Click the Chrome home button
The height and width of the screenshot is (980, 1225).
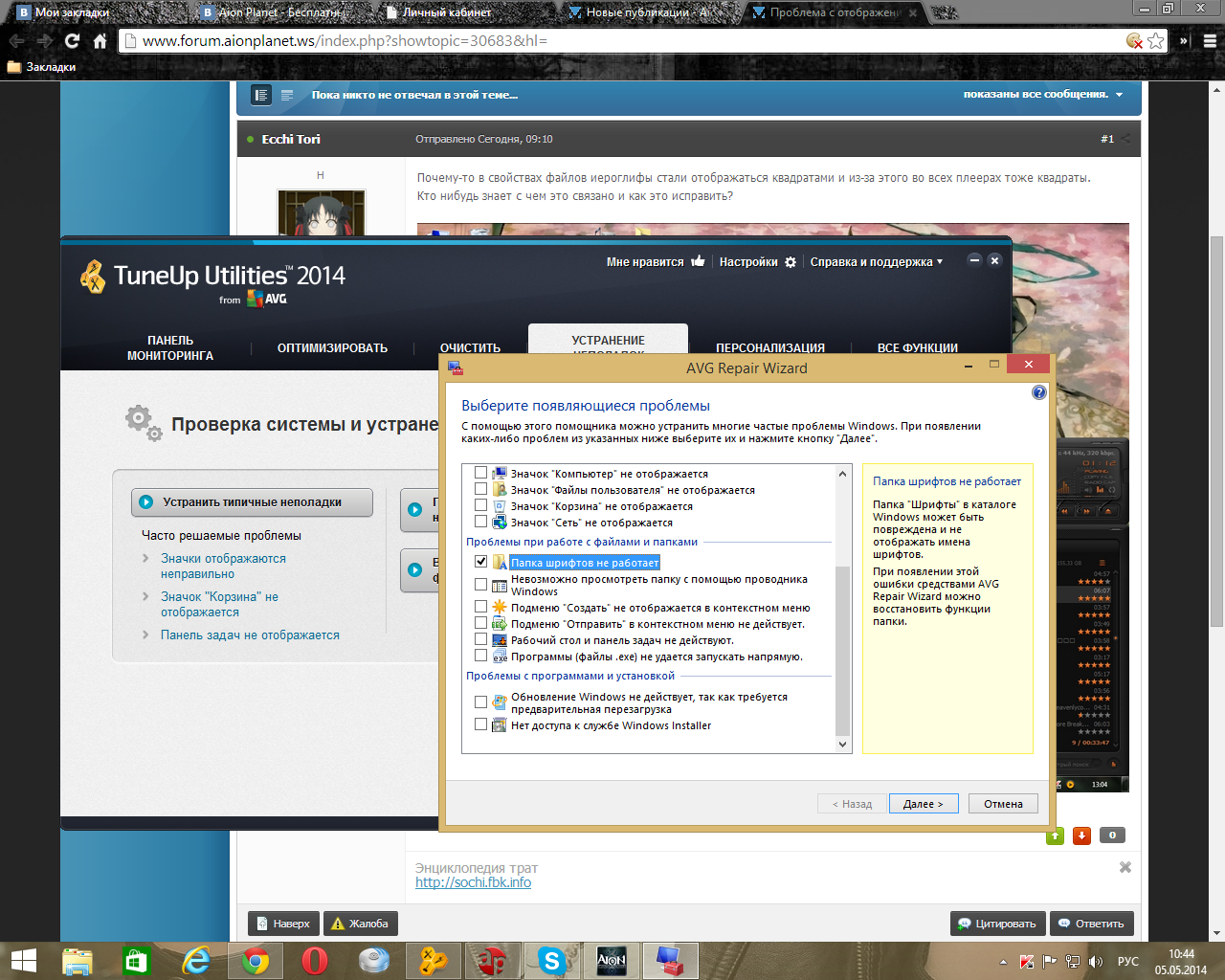click(x=100, y=41)
